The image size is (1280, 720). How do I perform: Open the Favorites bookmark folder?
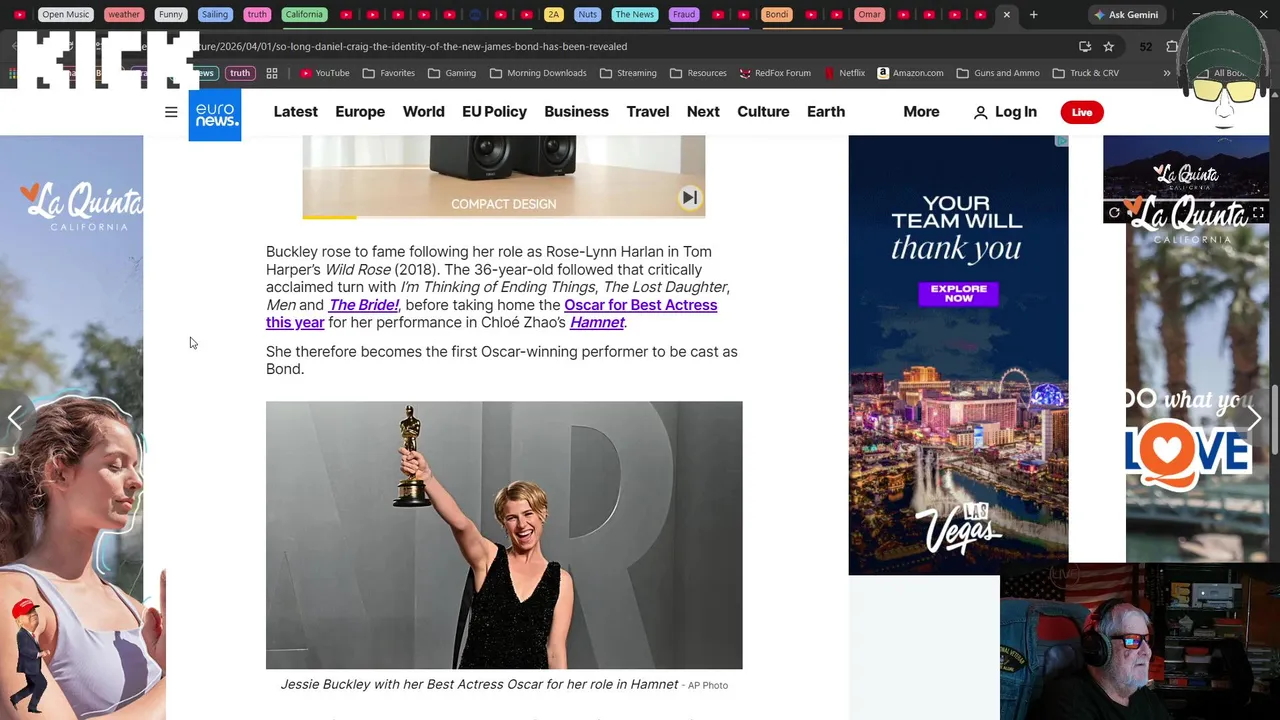[389, 73]
